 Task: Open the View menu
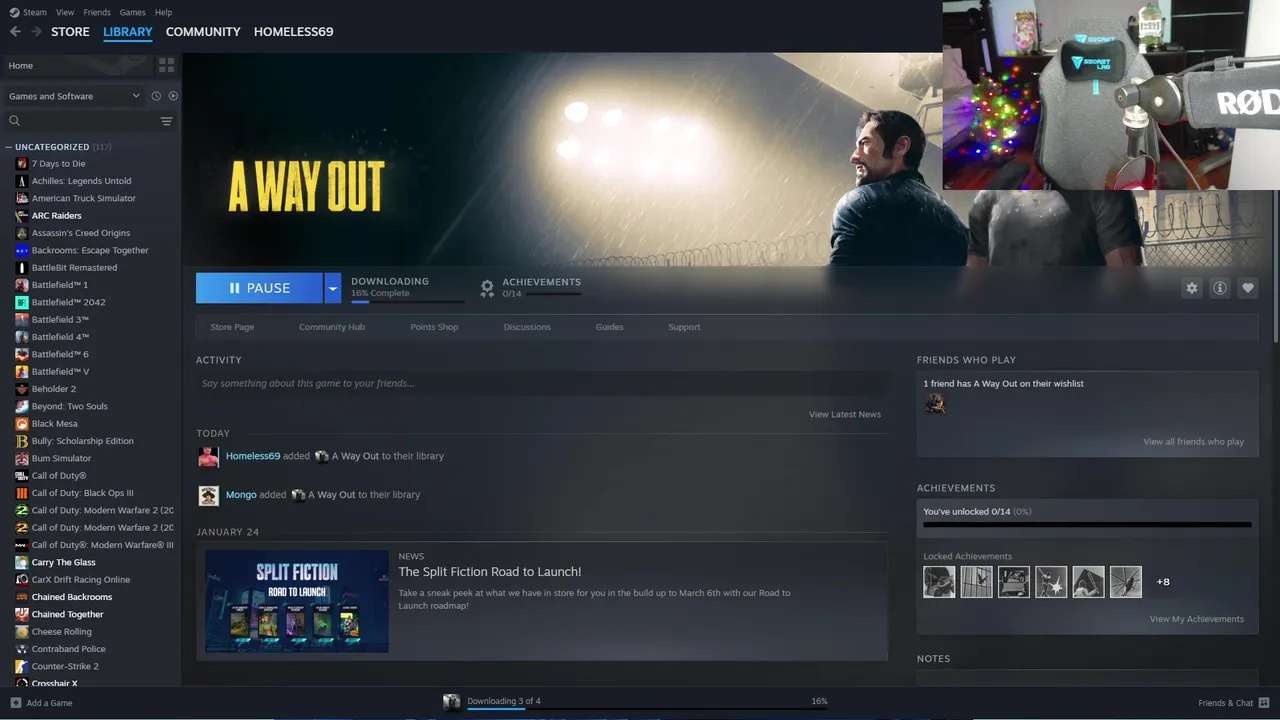click(65, 12)
